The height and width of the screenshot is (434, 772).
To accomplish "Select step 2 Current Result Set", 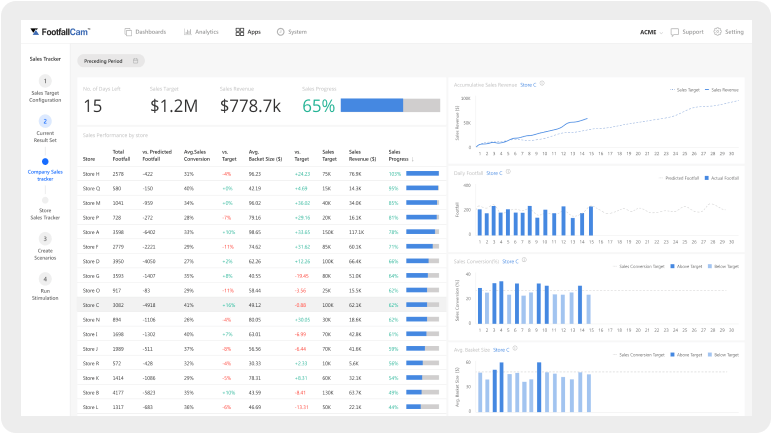I will tap(45, 129).
